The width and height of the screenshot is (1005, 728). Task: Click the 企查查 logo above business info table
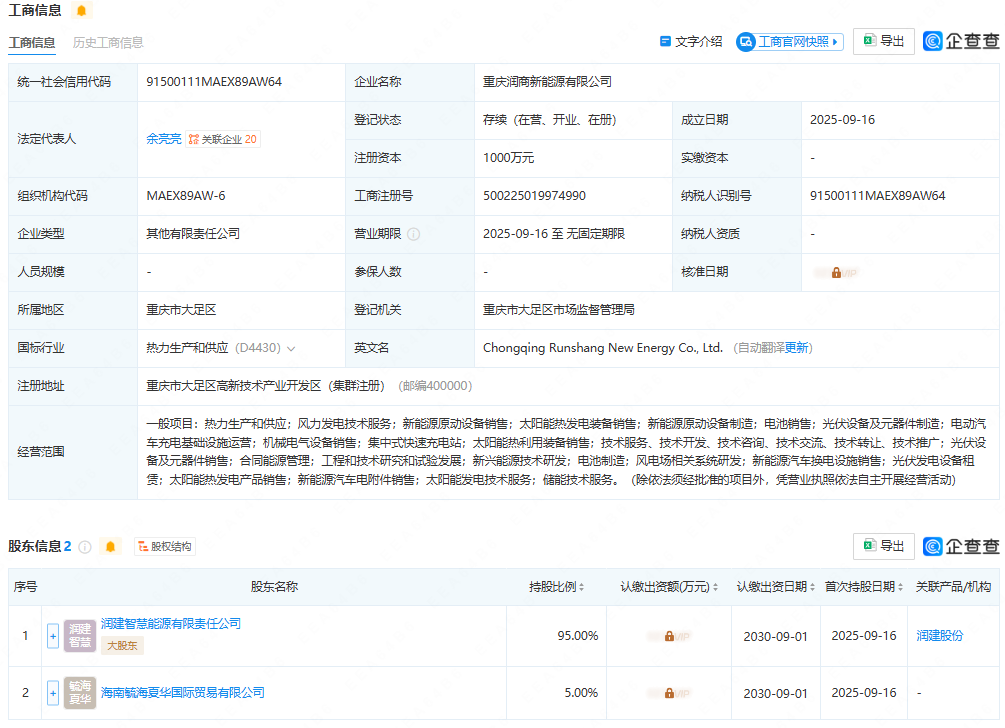click(961, 41)
